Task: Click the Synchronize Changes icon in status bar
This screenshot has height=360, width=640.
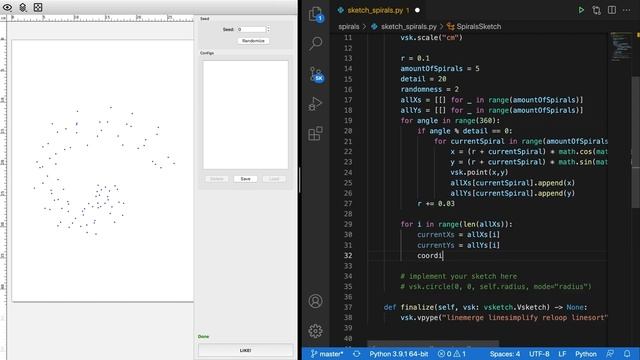Action: 356,354
